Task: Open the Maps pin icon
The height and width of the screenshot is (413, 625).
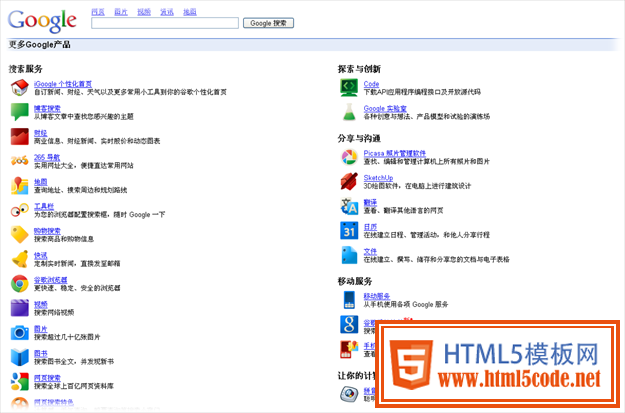Action: (x=20, y=185)
